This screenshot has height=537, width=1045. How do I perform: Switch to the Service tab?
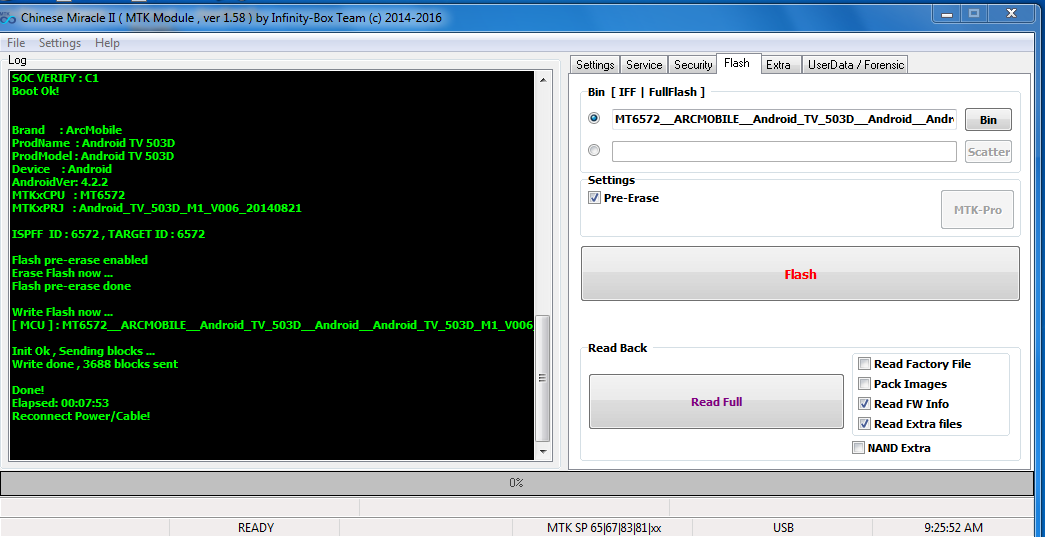[x=644, y=65]
